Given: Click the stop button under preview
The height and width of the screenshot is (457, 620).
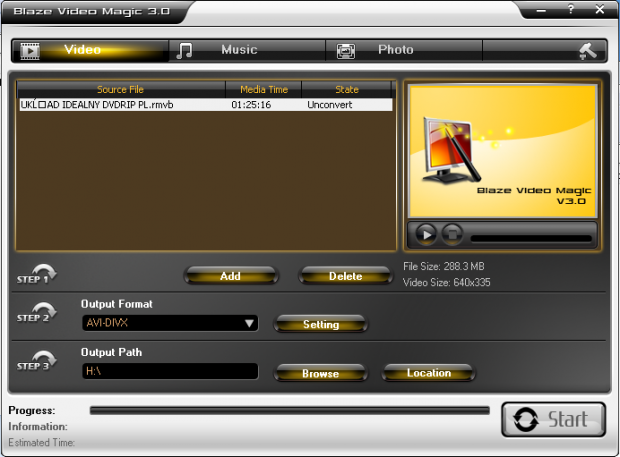Looking at the screenshot, I should pos(452,235).
